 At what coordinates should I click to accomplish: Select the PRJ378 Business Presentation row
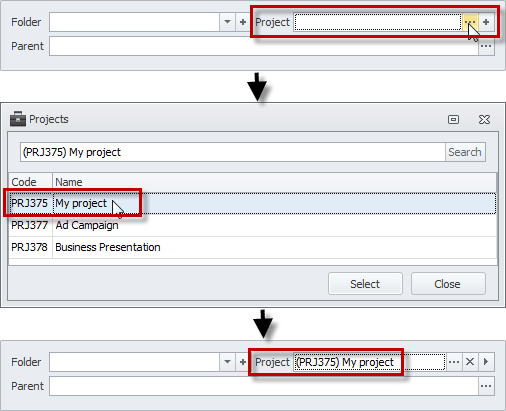pyautogui.click(x=253, y=247)
